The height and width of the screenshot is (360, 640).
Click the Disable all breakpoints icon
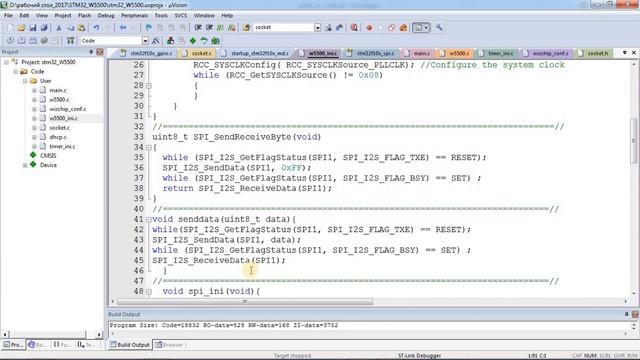coord(391,28)
